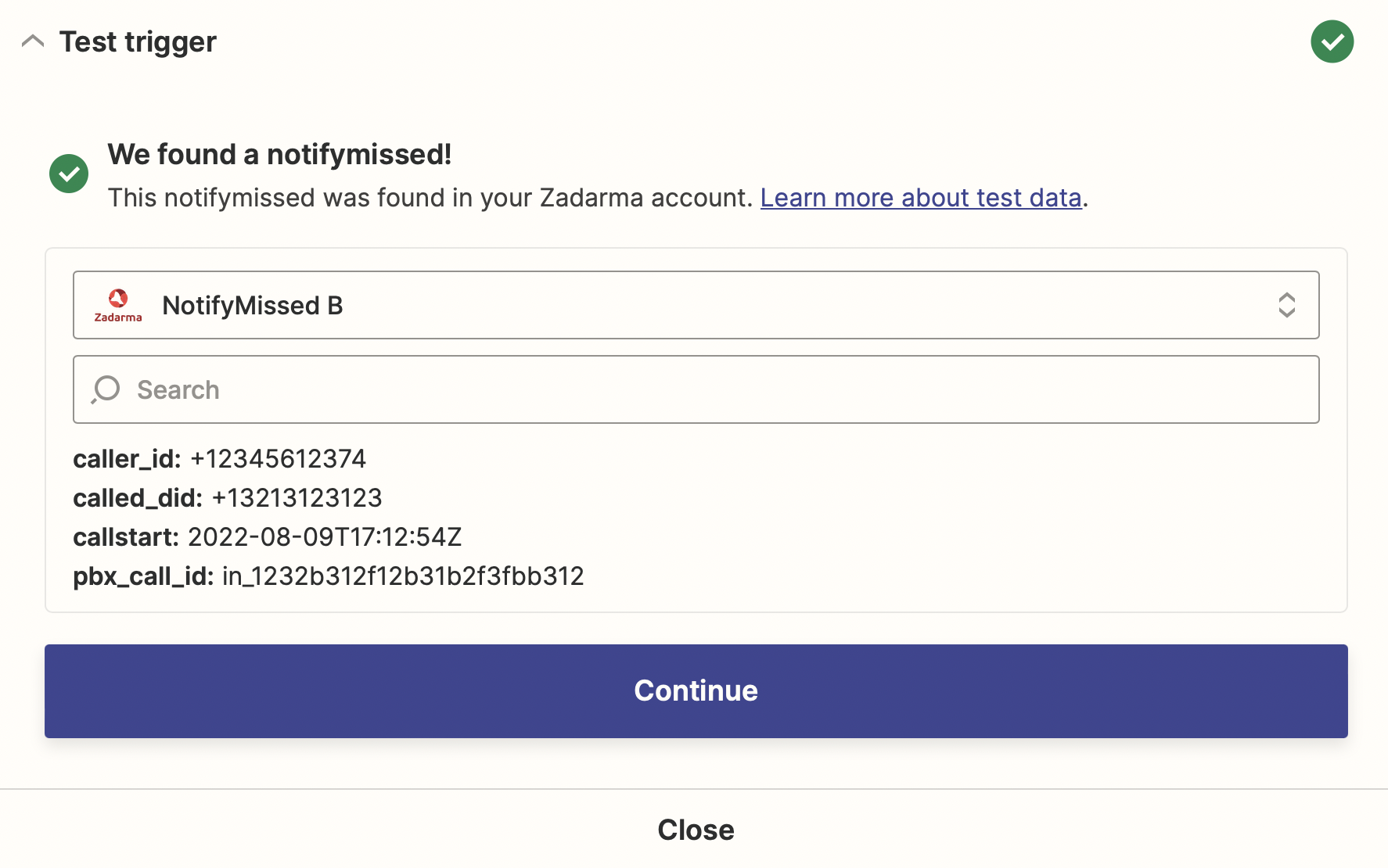Select the caller_id field label
Screen dimensions: 1388x868
(x=127, y=459)
